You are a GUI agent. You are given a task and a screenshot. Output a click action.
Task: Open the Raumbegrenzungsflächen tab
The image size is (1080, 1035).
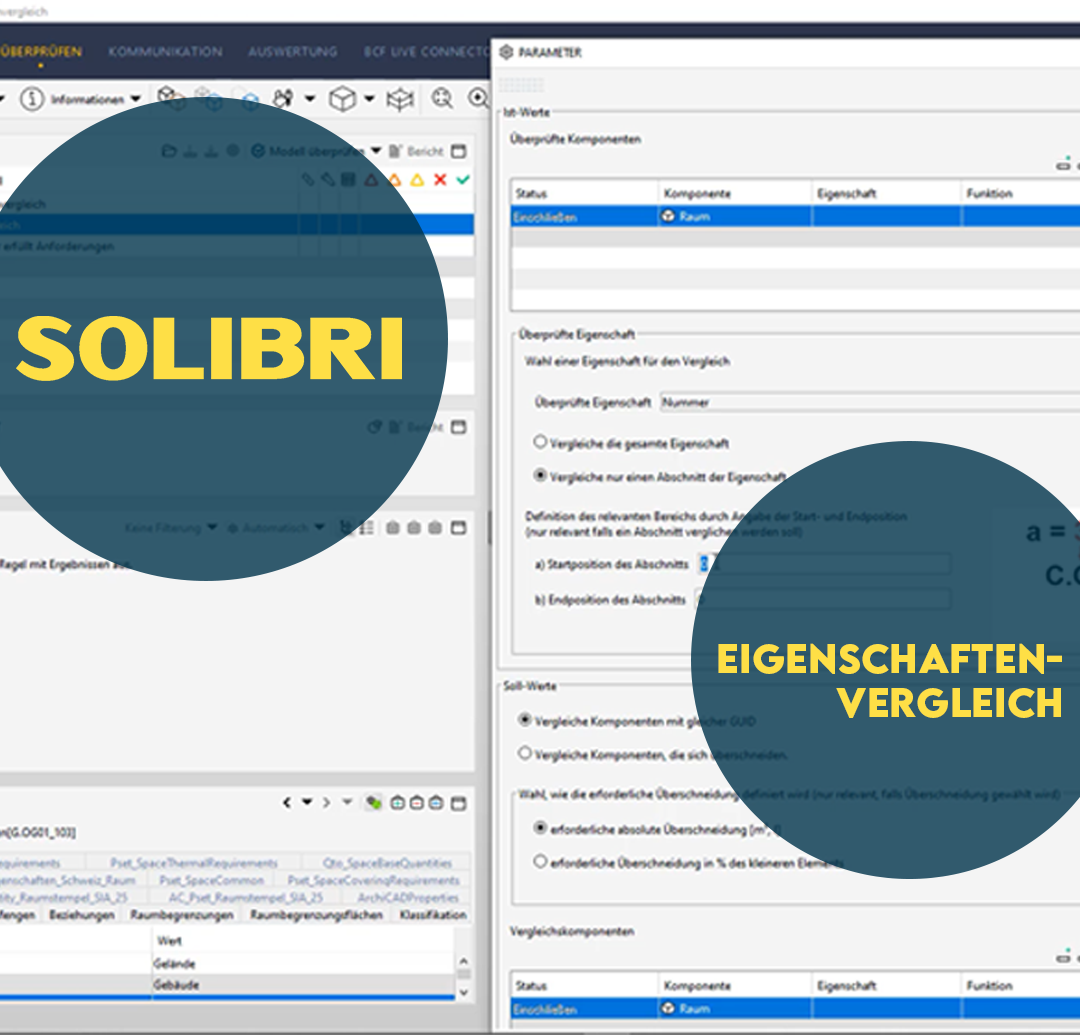pyautogui.click(x=316, y=914)
